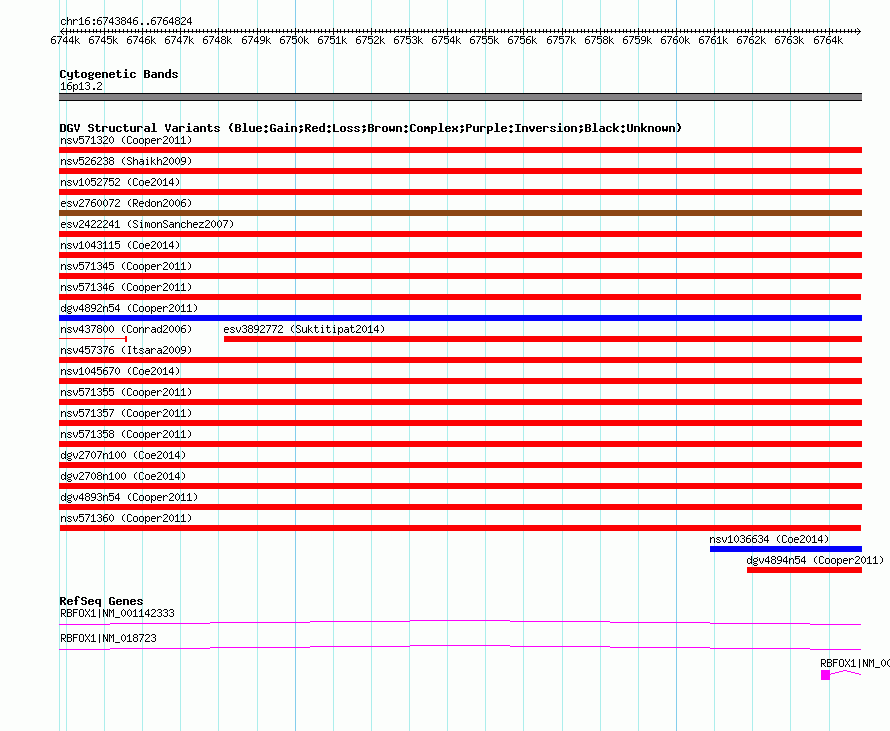Screen dimensions: 890x731
Task: Click the esv2760072 (Redon2006) variant label
Action: [x=126, y=203]
